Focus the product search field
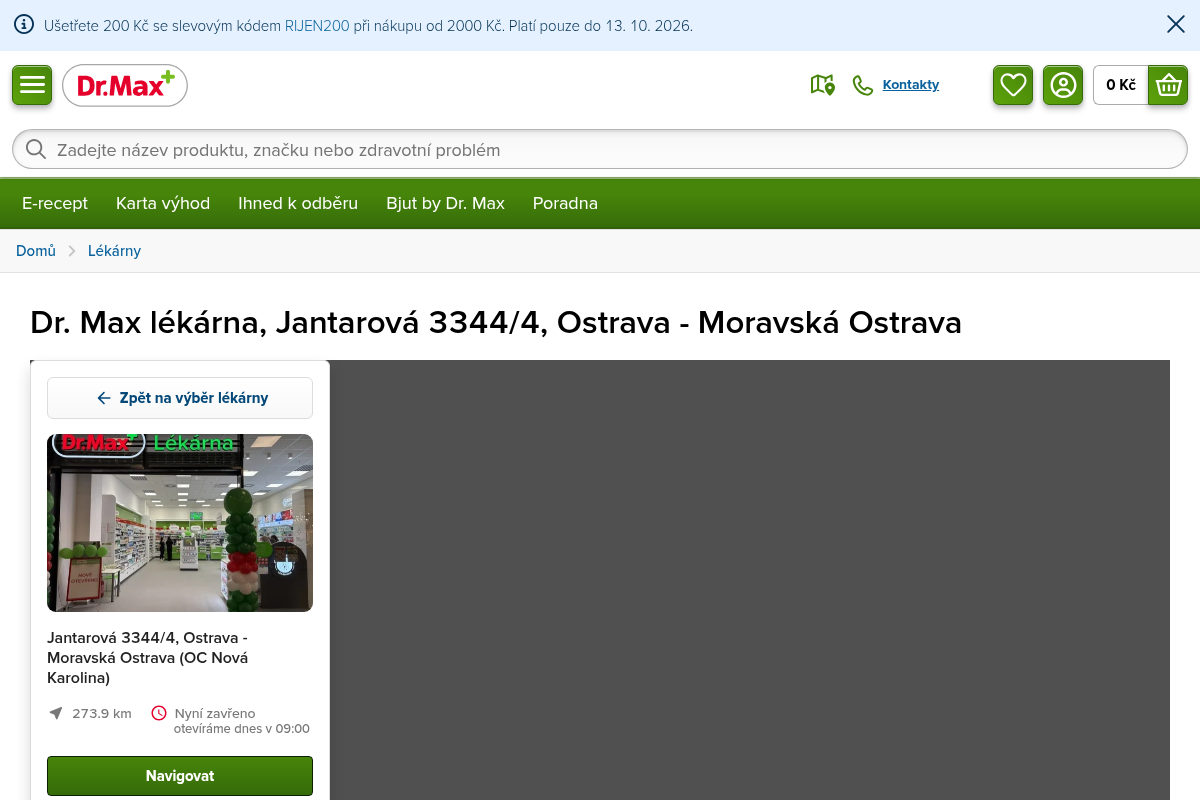 600,149
